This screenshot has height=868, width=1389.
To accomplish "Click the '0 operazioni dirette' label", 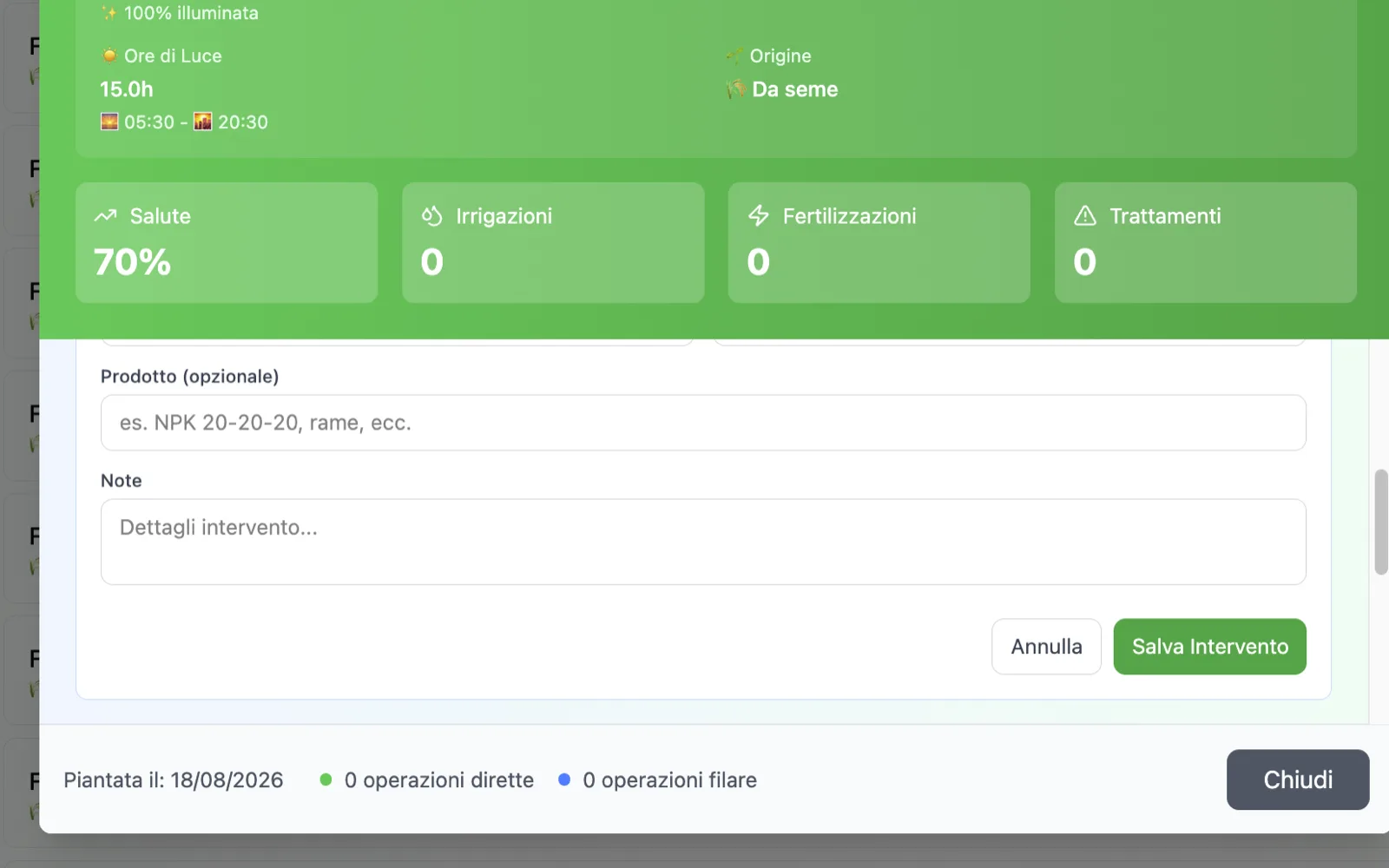I will pyautogui.click(x=438, y=779).
